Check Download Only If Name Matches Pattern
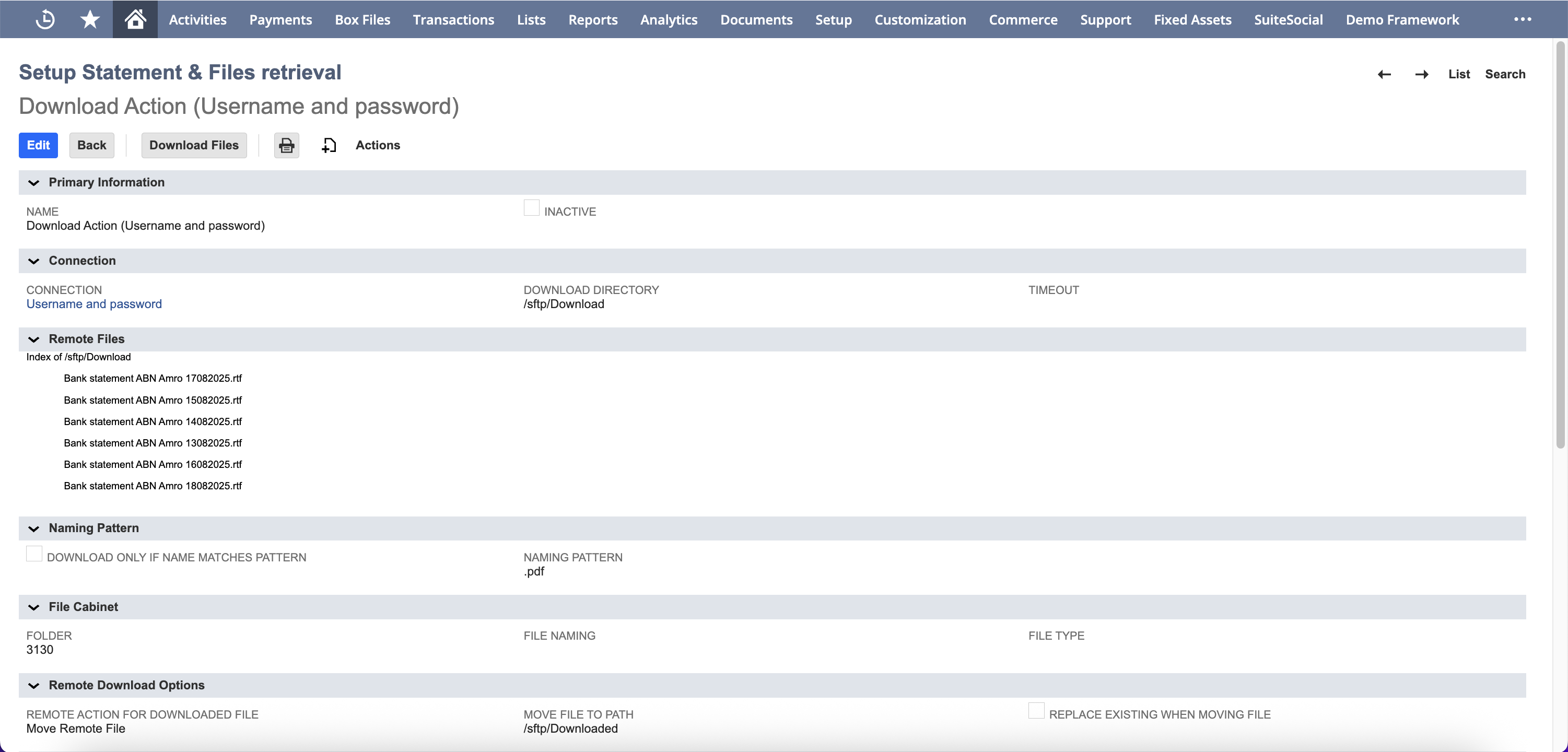Viewport: 1568px width, 752px height. [x=34, y=554]
